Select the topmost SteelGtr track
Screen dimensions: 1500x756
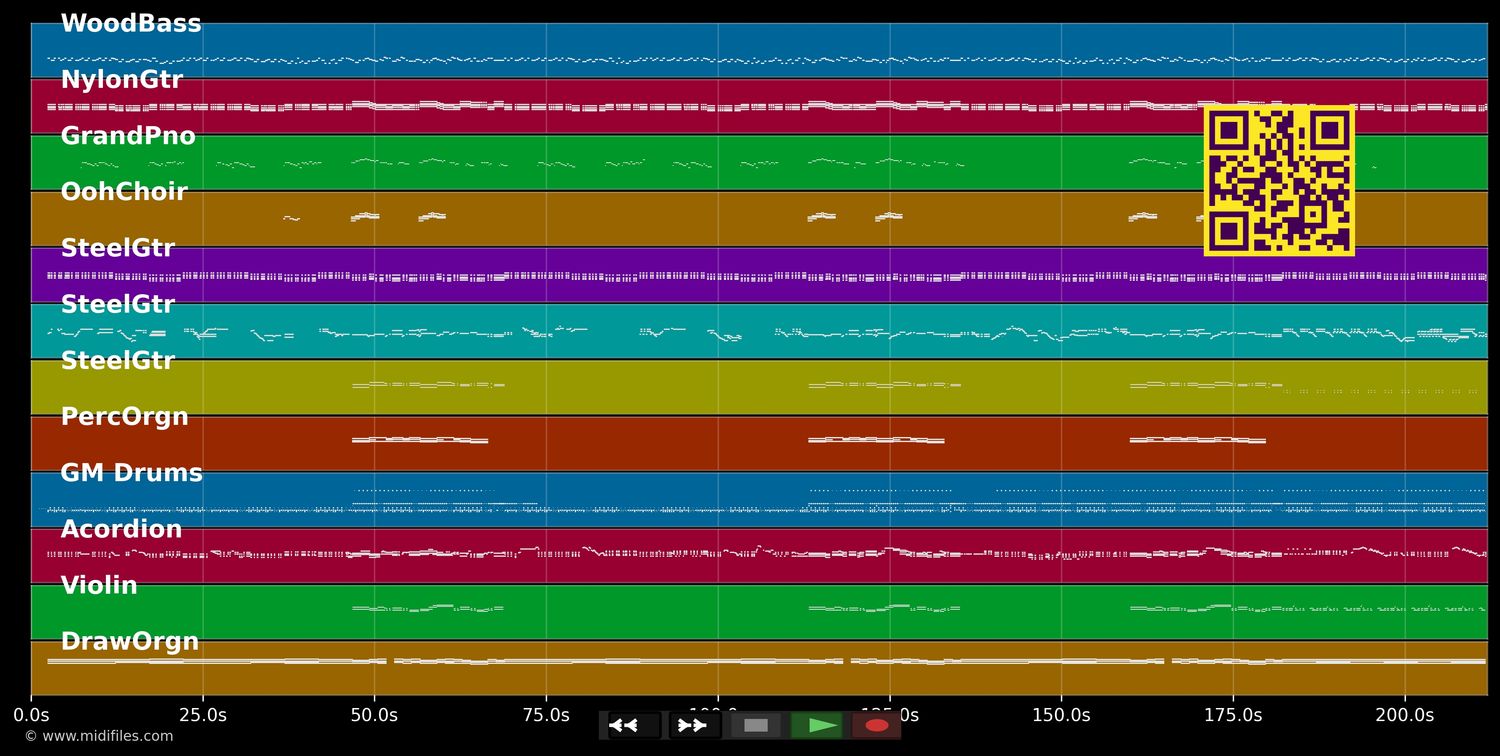118,247
